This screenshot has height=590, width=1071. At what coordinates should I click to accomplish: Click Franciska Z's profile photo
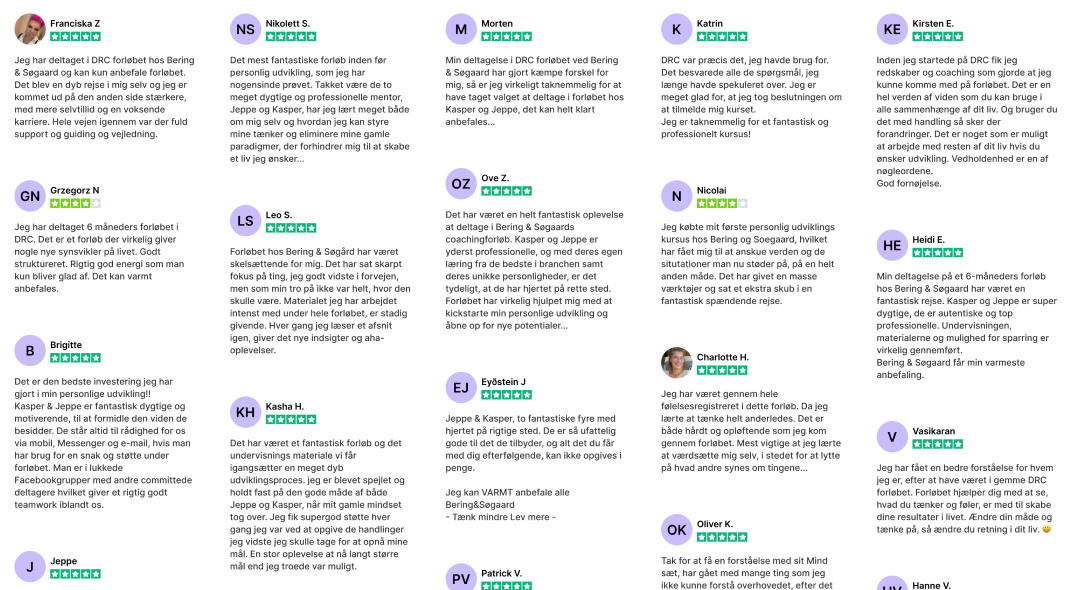click(x=30, y=29)
